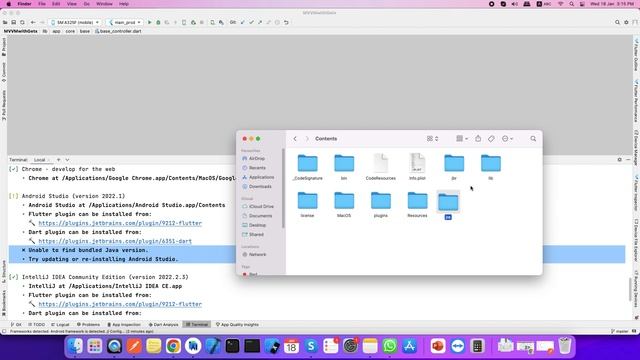Image resolution: width=640 pixels, height=360 pixels.
Task: Click Finder tag icon
Action: click(491, 139)
